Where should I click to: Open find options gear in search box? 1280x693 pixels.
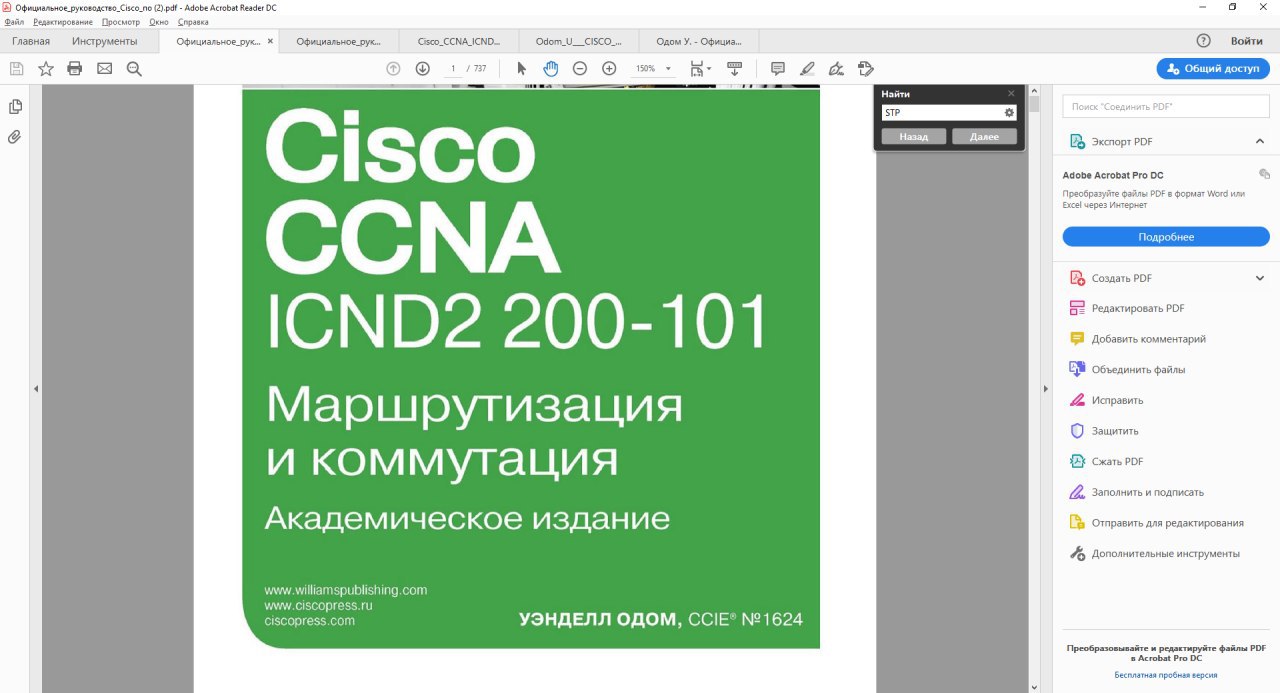1009,113
